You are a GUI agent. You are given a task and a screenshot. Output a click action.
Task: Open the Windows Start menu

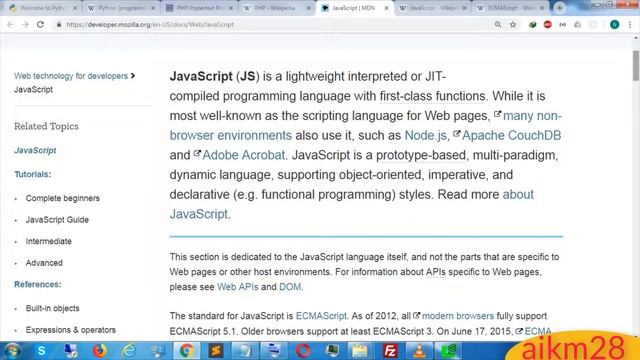tap(11, 351)
